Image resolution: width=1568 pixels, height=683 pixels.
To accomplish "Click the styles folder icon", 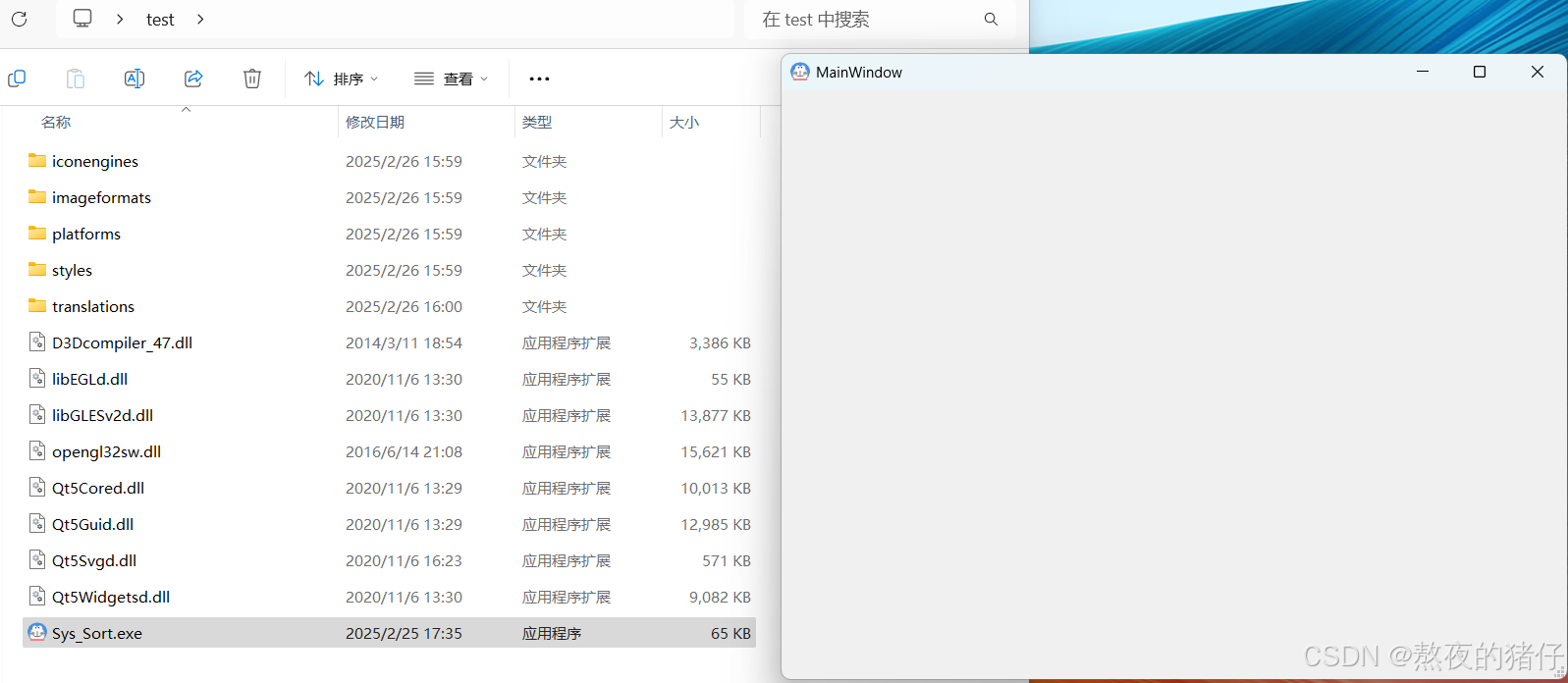I will (37, 269).
